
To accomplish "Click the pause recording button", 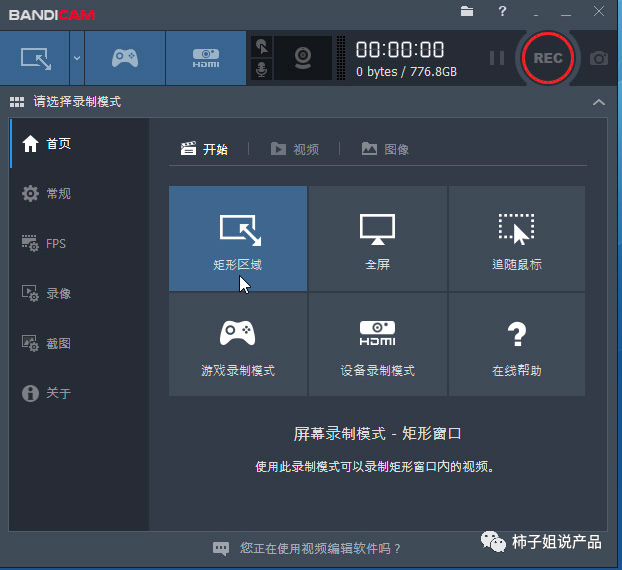I will pyautogui.click(x=497, y=58).
